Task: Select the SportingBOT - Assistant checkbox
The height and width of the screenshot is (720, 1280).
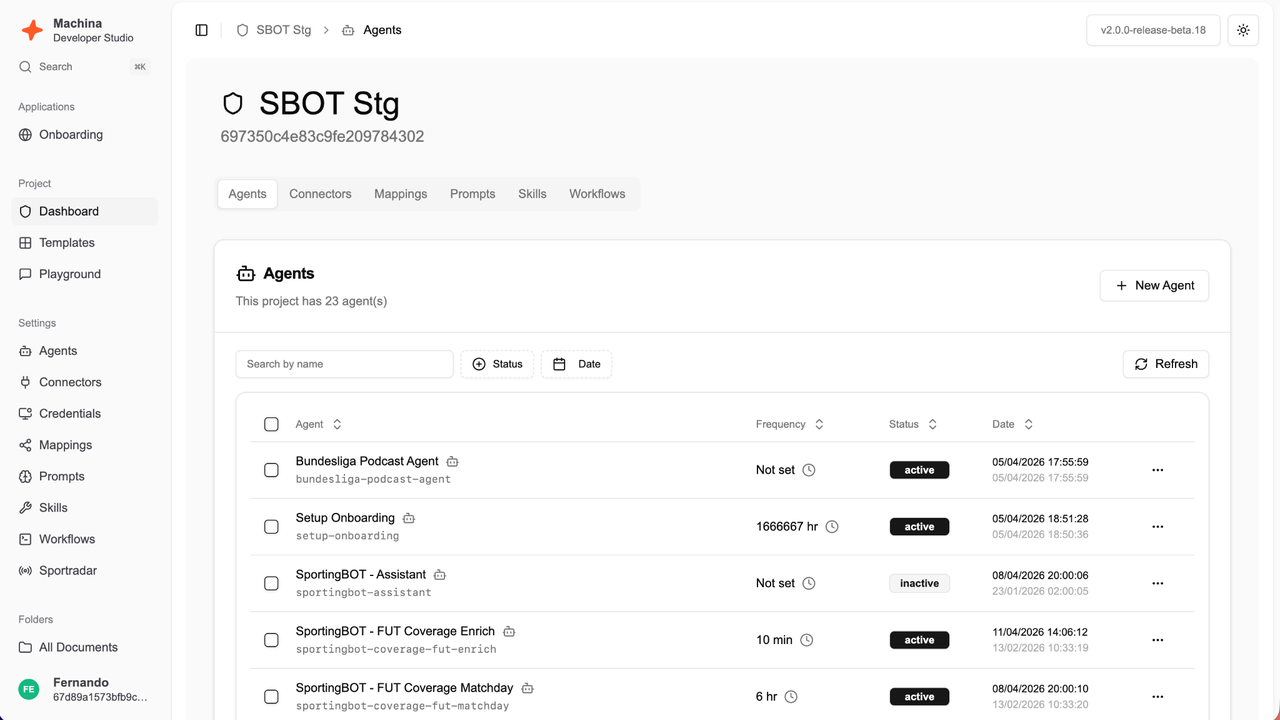Action: tap(271, 583)
